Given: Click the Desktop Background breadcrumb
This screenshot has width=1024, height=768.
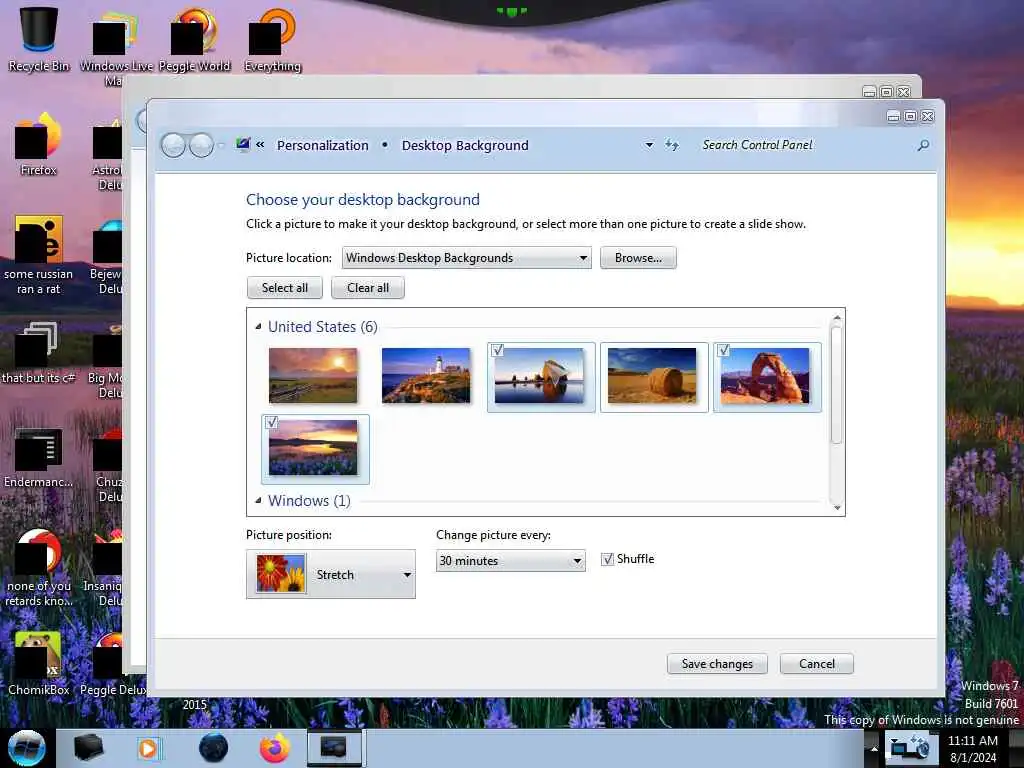Looking at the screenshot, I should (x=465, y=145).
